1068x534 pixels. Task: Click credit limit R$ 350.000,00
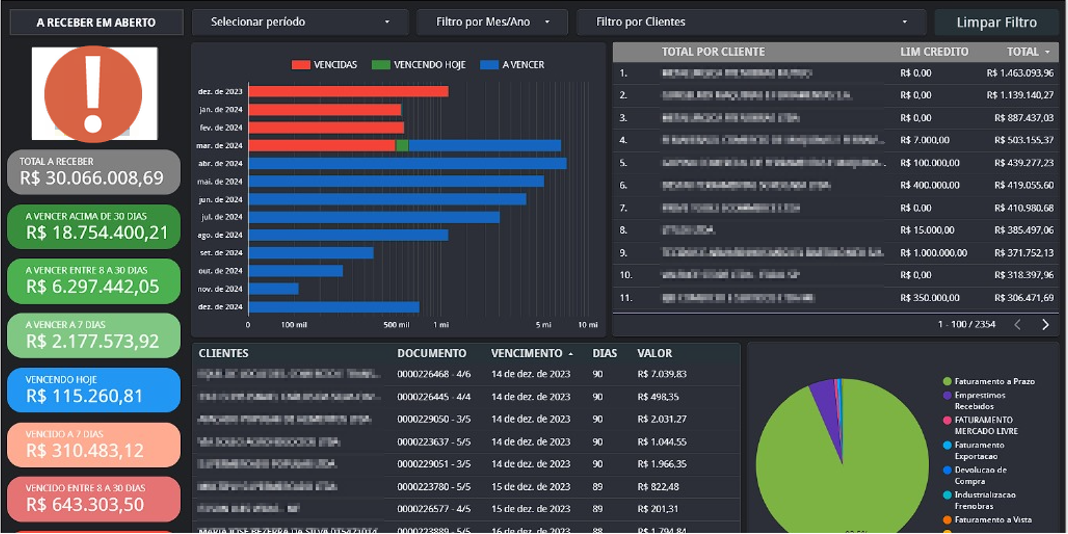[x=930, y=298]
